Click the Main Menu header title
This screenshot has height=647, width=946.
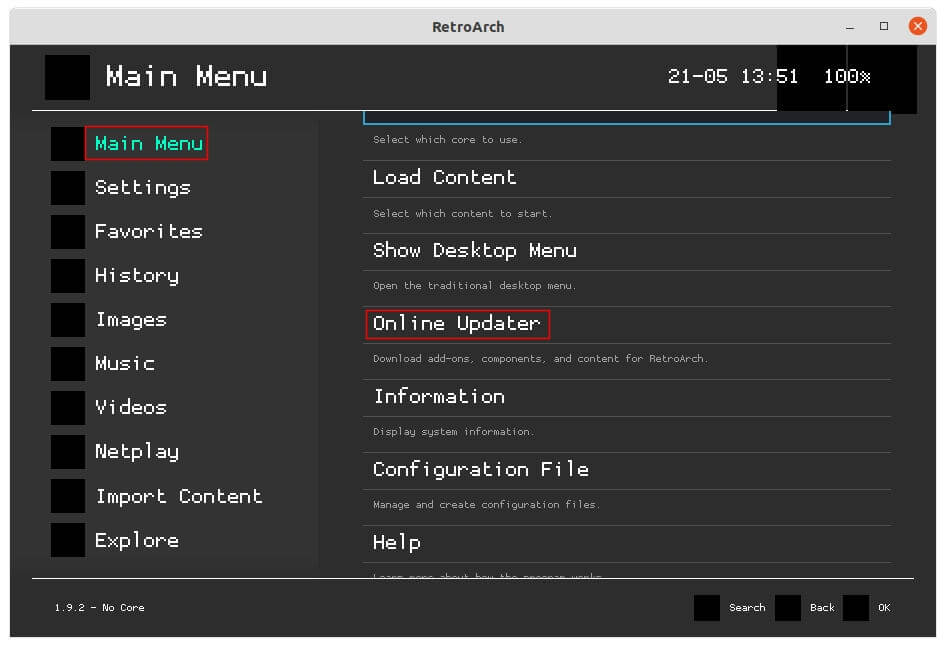pos(186,77)
